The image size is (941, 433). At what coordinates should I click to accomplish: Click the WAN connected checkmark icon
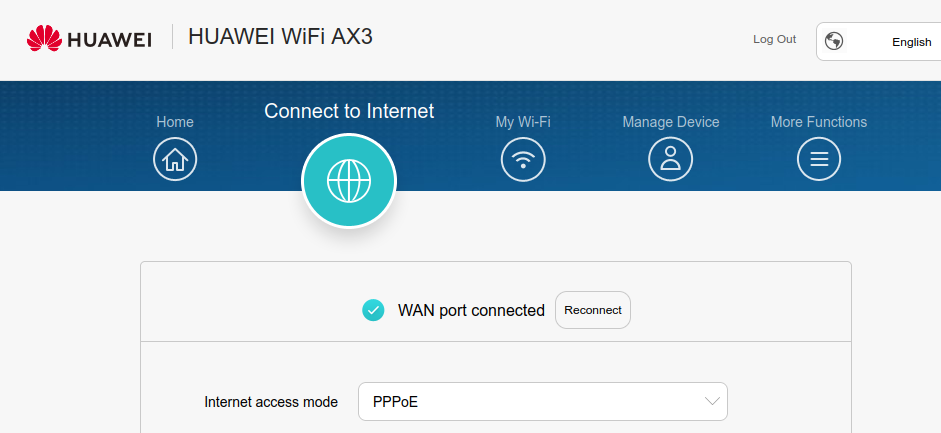[373, 310]
